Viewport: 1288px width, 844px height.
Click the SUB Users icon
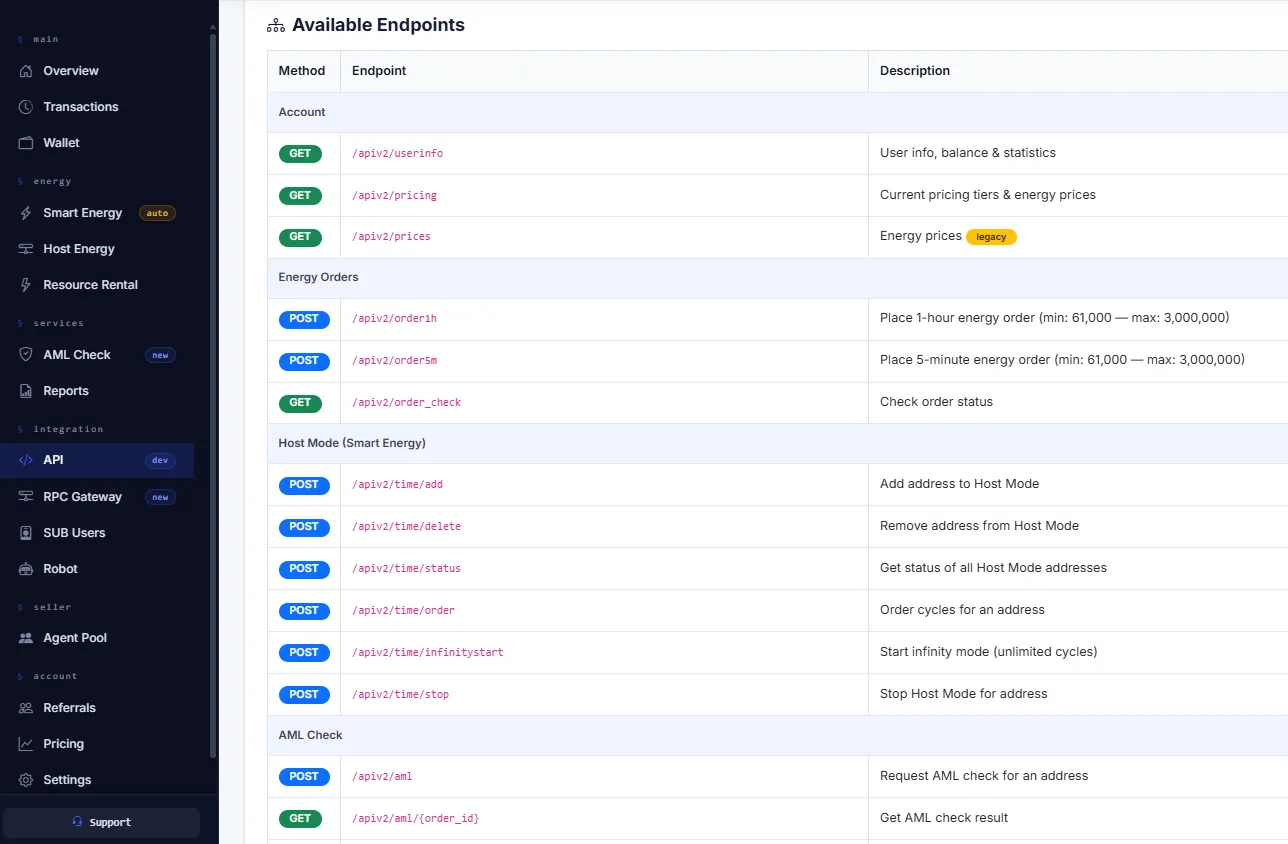(26, 533)
